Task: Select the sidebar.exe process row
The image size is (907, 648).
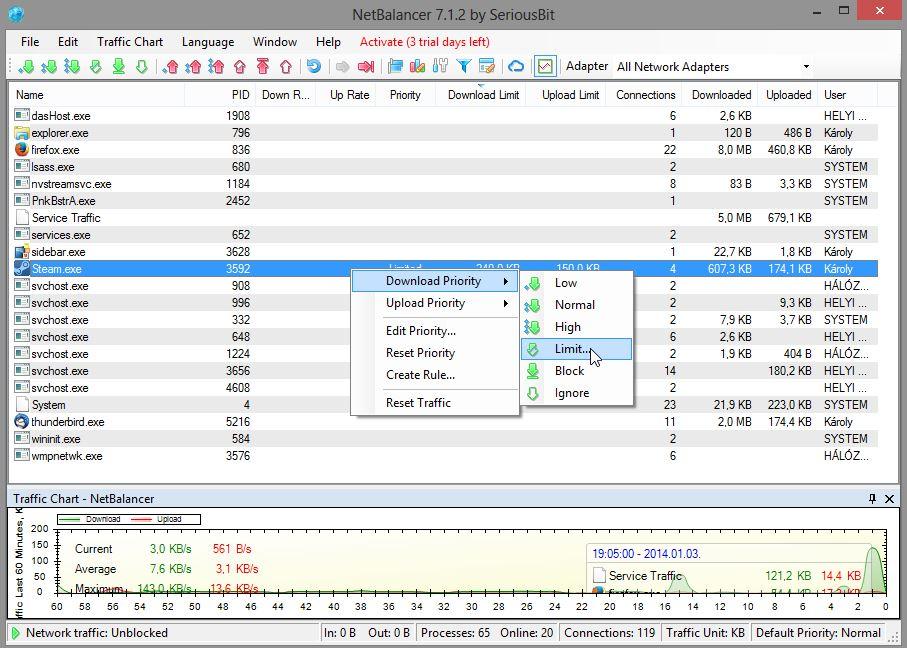Action: point(444,252)
